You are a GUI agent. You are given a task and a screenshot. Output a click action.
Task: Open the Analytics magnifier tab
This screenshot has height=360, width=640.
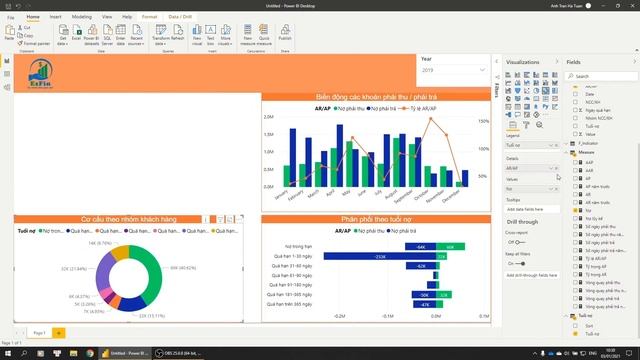(540, 125)
